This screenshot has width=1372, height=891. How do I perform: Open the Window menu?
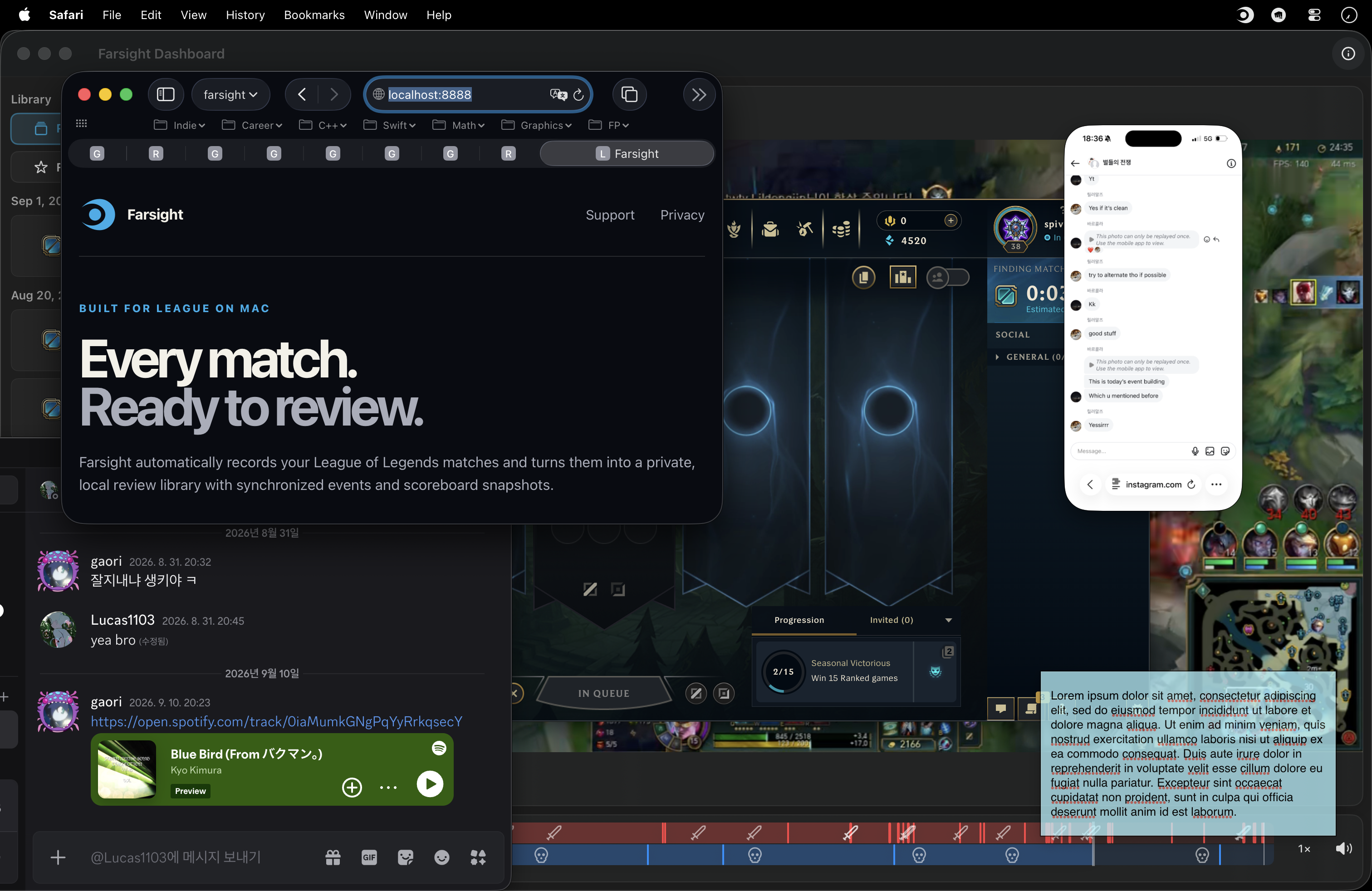(385, 15)
